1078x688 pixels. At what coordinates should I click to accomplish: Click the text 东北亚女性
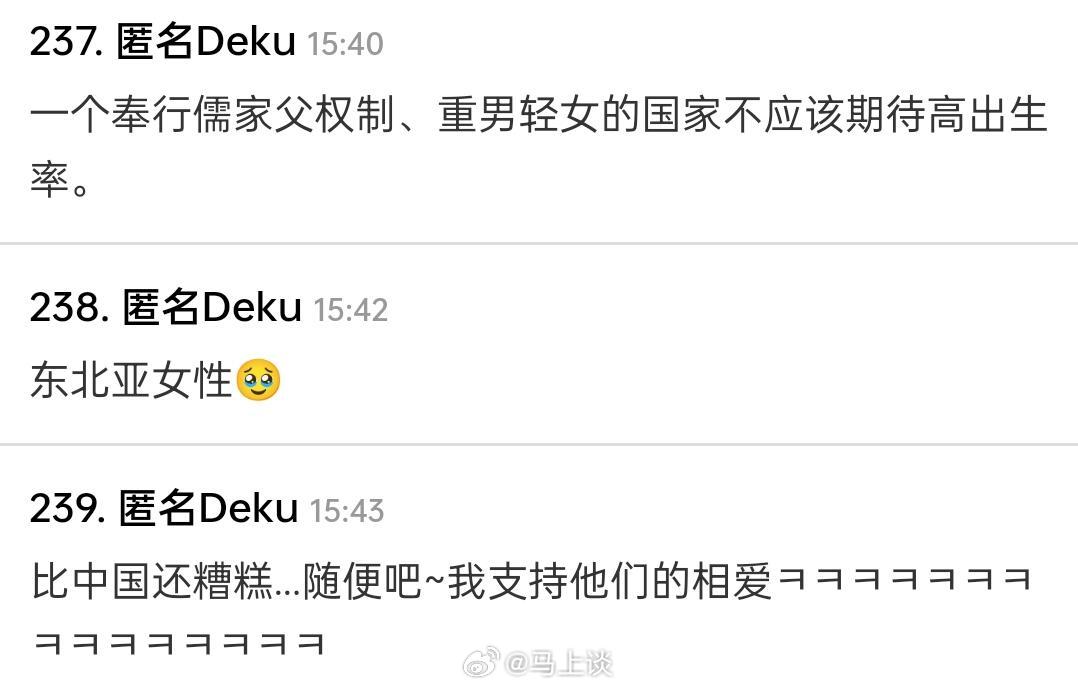(131, 380)
